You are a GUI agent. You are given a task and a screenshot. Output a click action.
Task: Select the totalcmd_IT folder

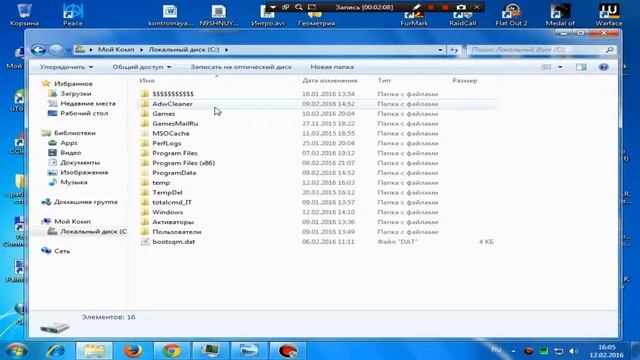[172, 202]
